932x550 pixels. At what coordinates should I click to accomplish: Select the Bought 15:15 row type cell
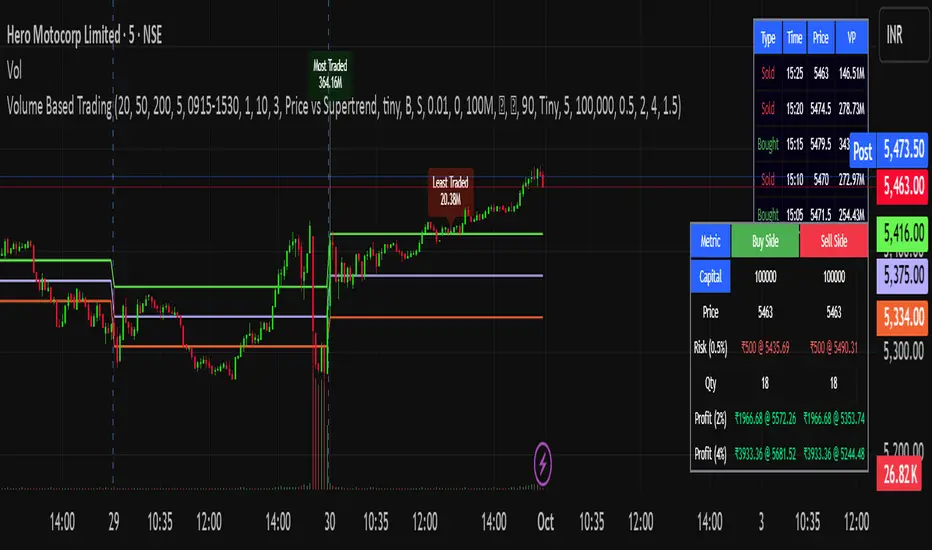tap(768, 144)
